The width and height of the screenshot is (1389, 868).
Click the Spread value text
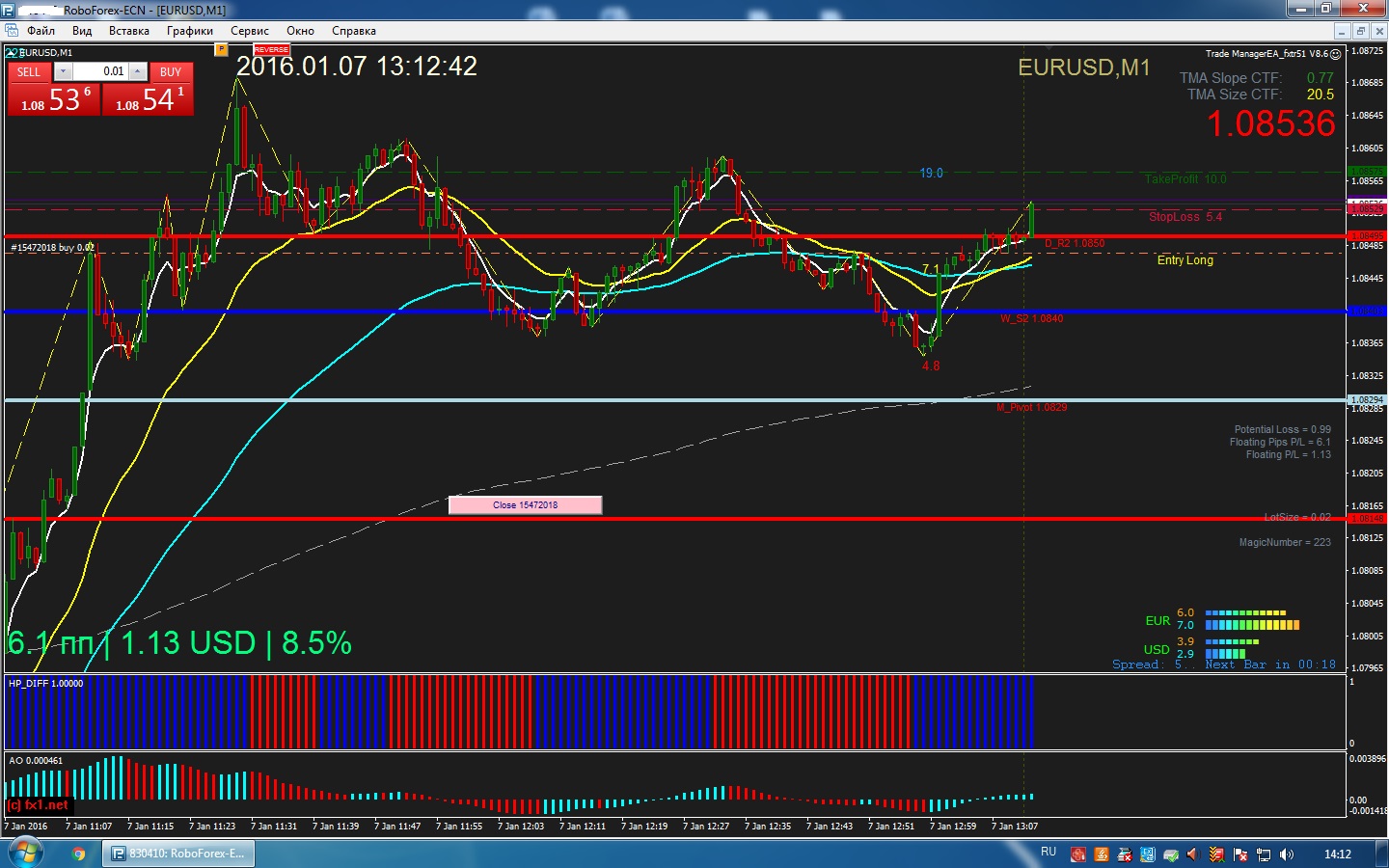[1154, 665]
